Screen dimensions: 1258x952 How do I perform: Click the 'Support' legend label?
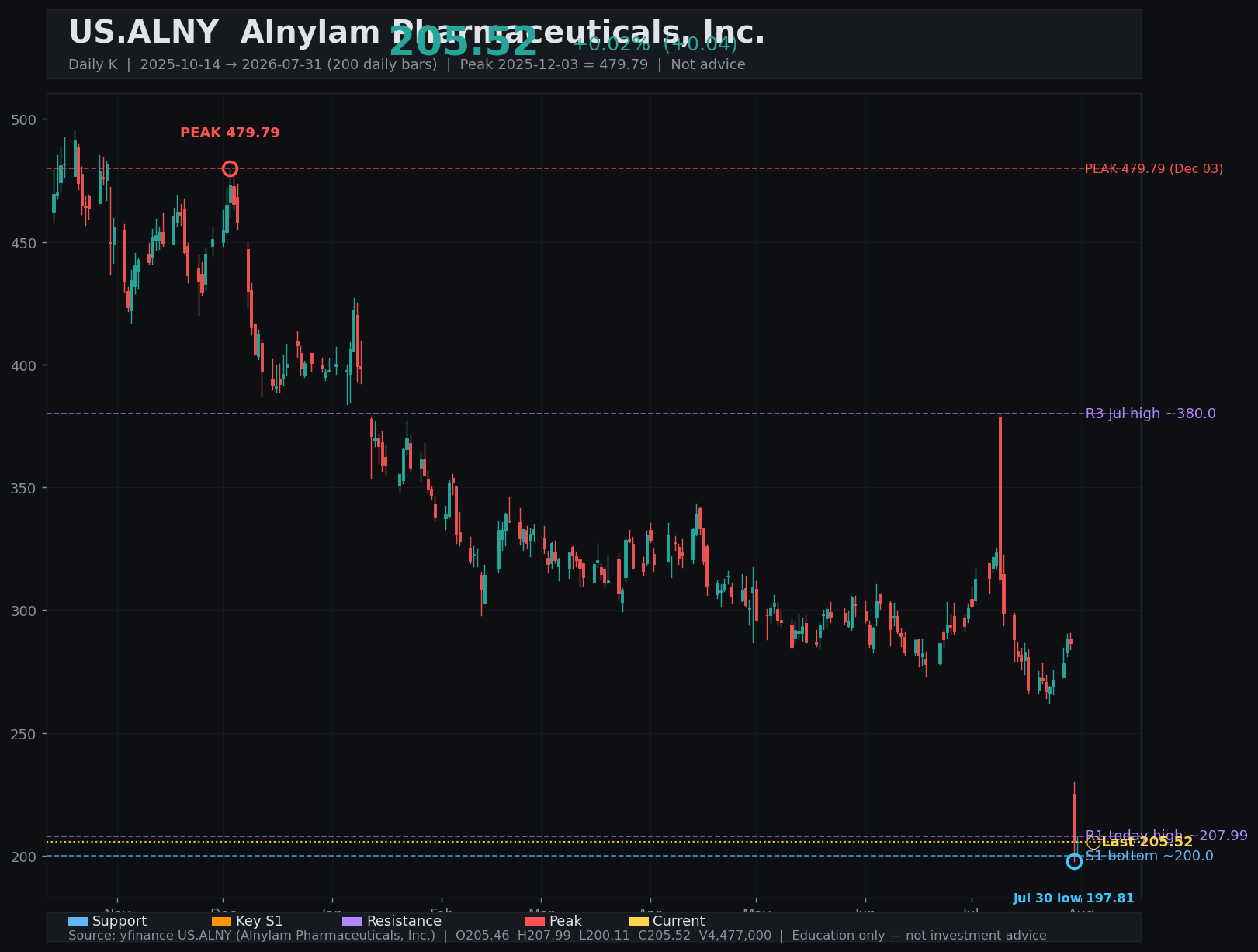(x=120, y=921)
